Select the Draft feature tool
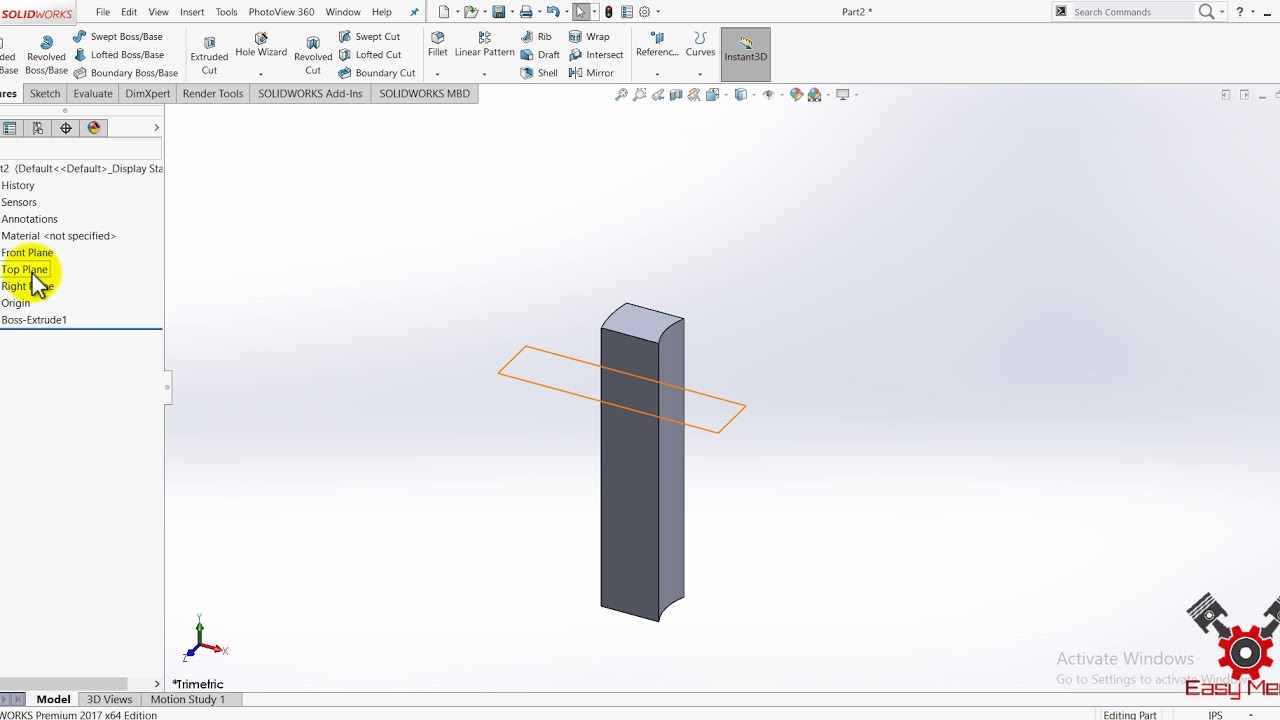The image size is (1280, 720). (540, 55)
